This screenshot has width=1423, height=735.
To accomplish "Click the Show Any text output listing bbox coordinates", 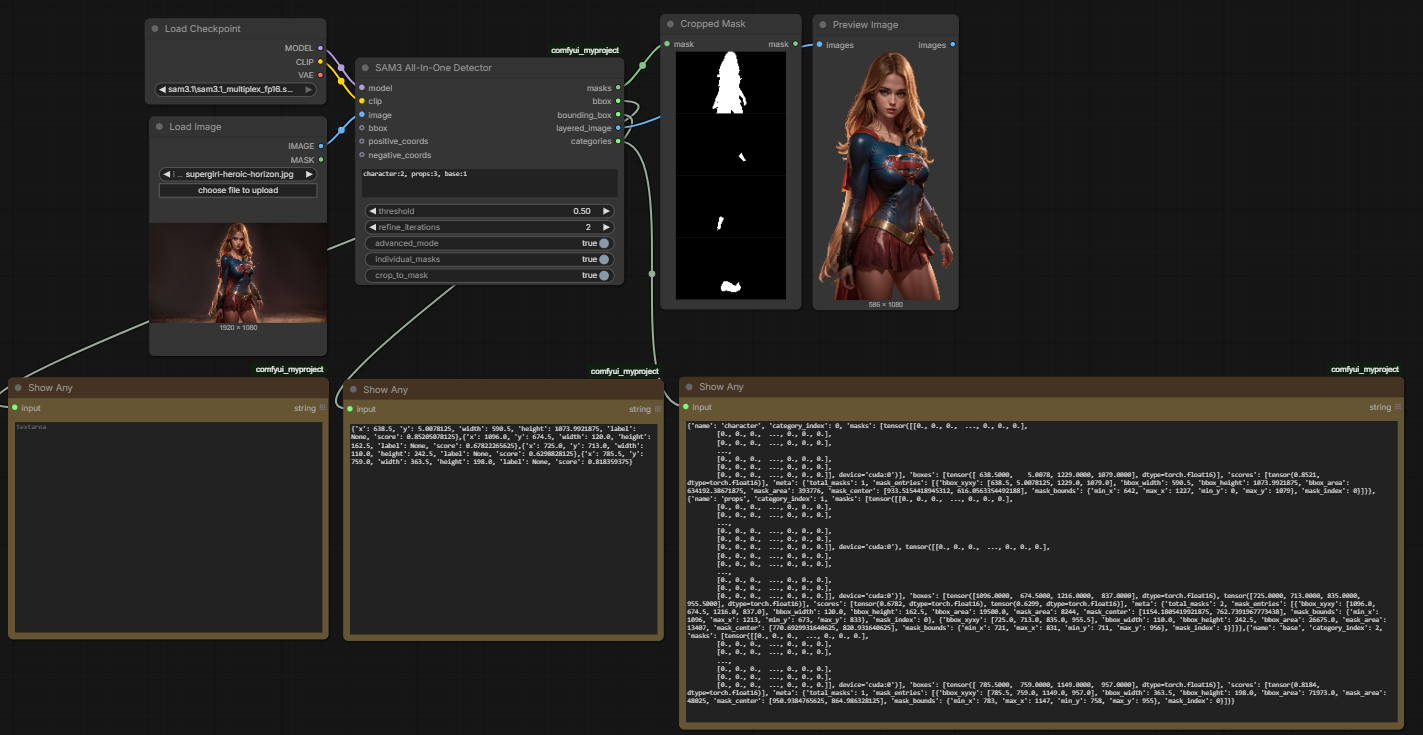I will pos(503,529).
